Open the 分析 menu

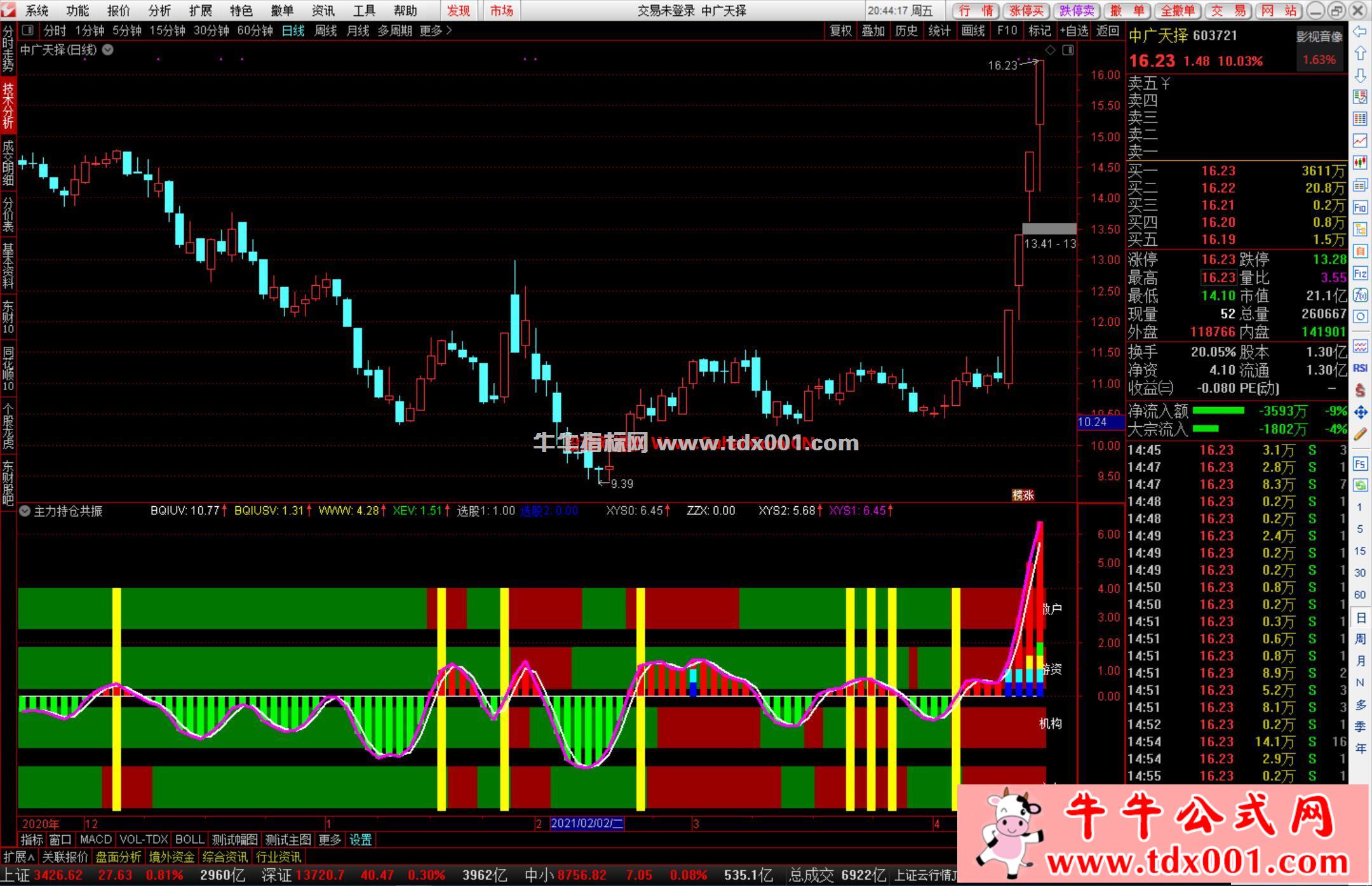[x=159, y=10]
